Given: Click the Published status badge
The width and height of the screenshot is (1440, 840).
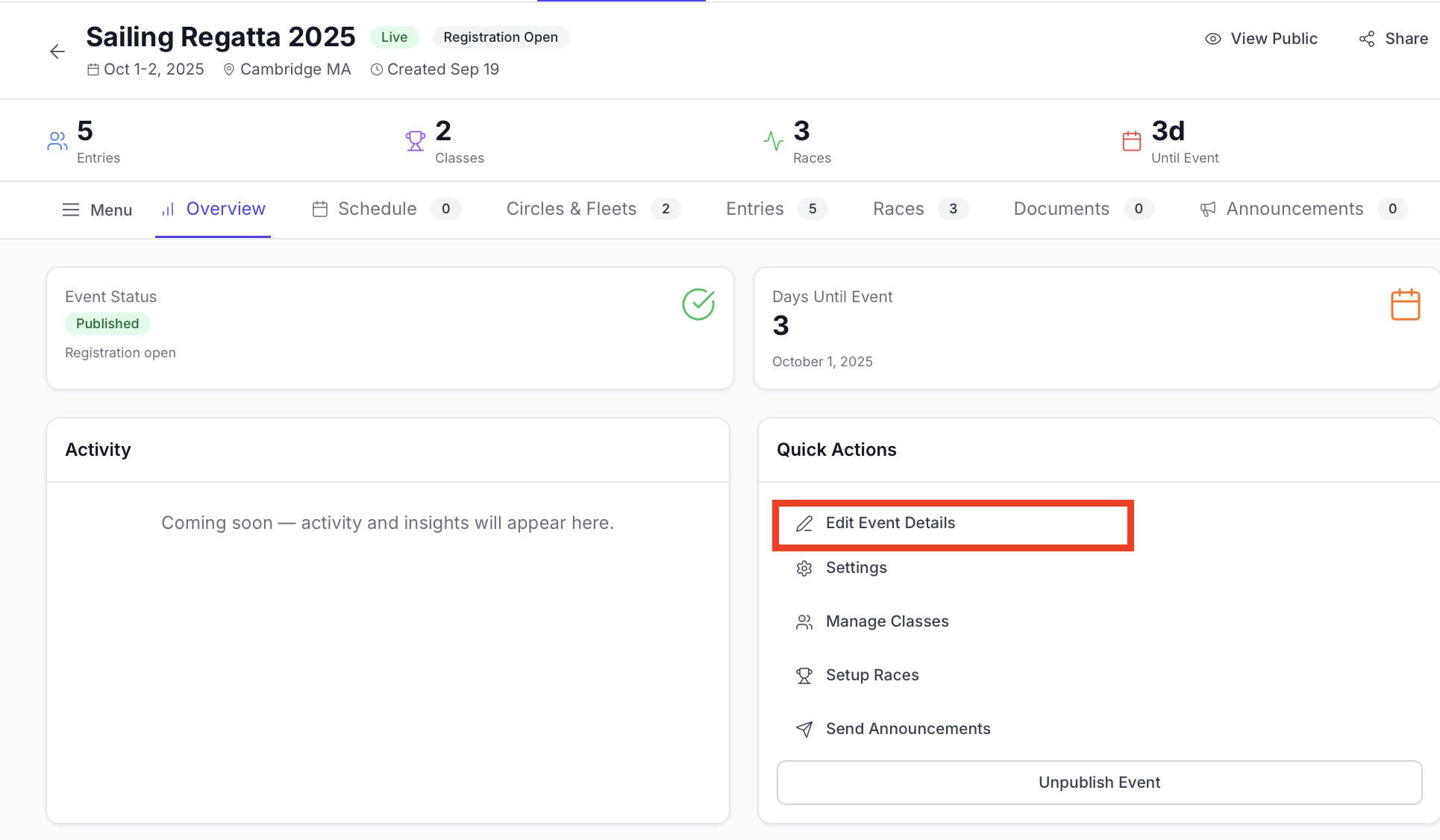Looking at the screenshot, I should (107, 324).
